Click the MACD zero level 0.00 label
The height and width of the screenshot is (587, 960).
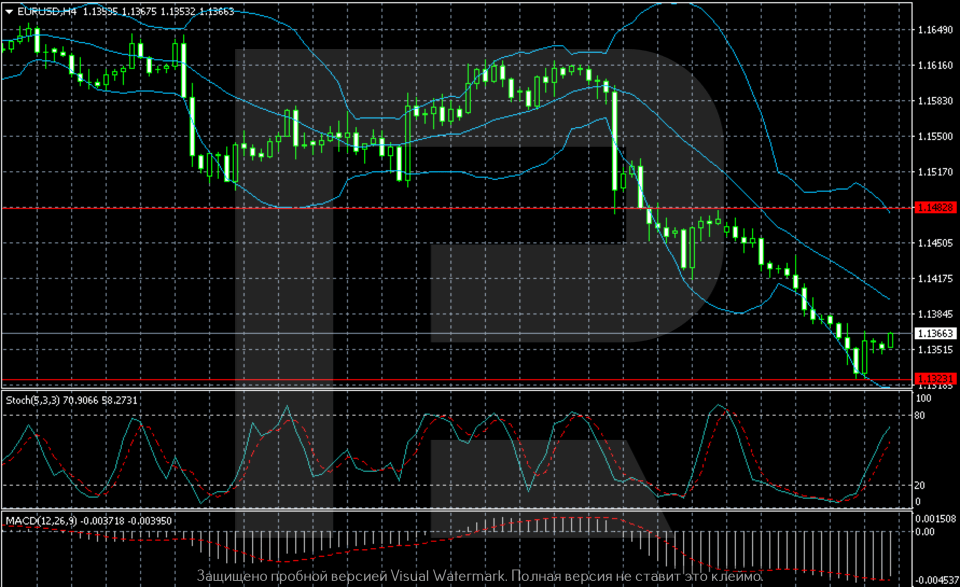[x=925, y=531]
